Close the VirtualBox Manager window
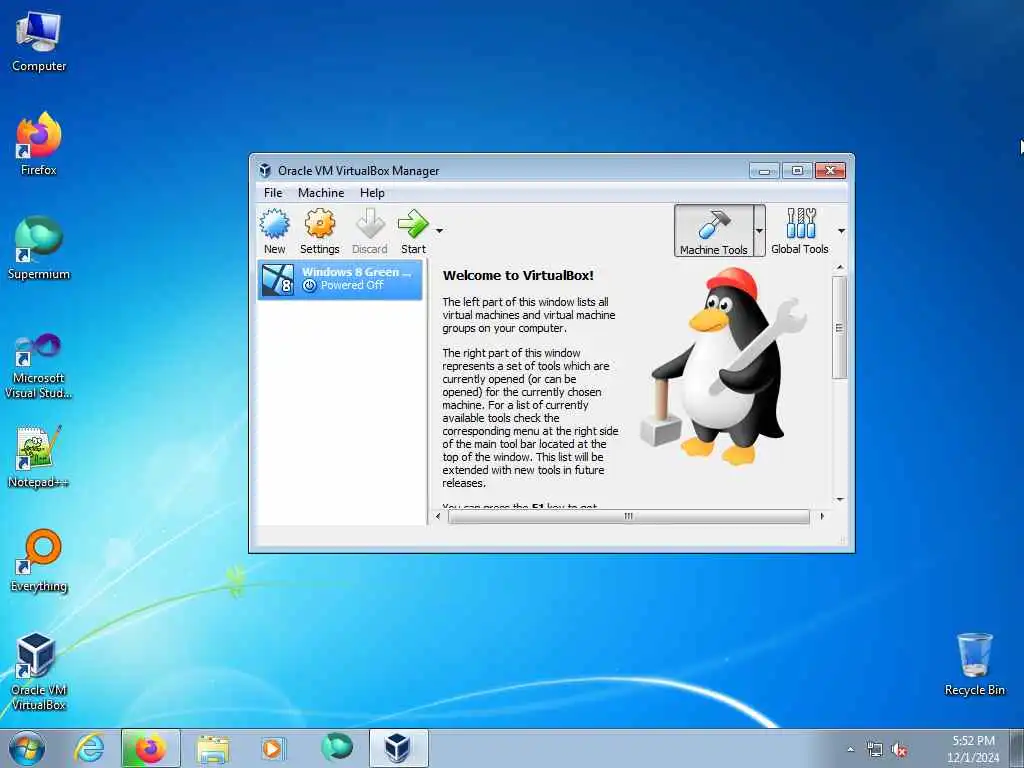The height and width of the screenshot is (768, 1024). [x=830, y=171]
